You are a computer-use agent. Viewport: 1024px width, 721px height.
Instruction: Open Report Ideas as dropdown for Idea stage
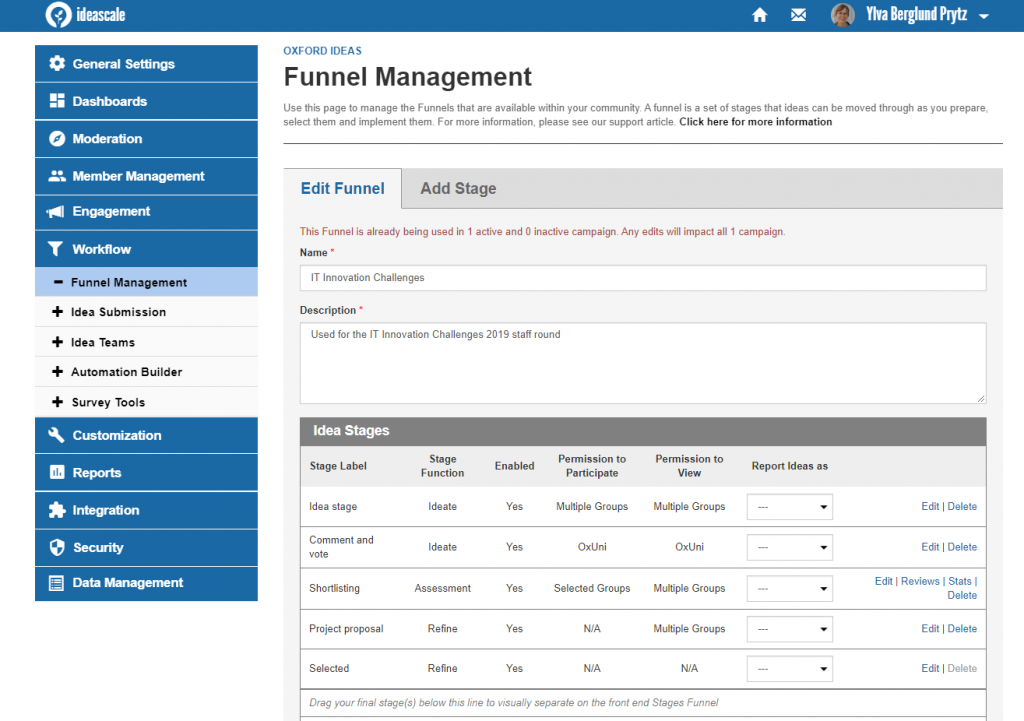(789, 507)
